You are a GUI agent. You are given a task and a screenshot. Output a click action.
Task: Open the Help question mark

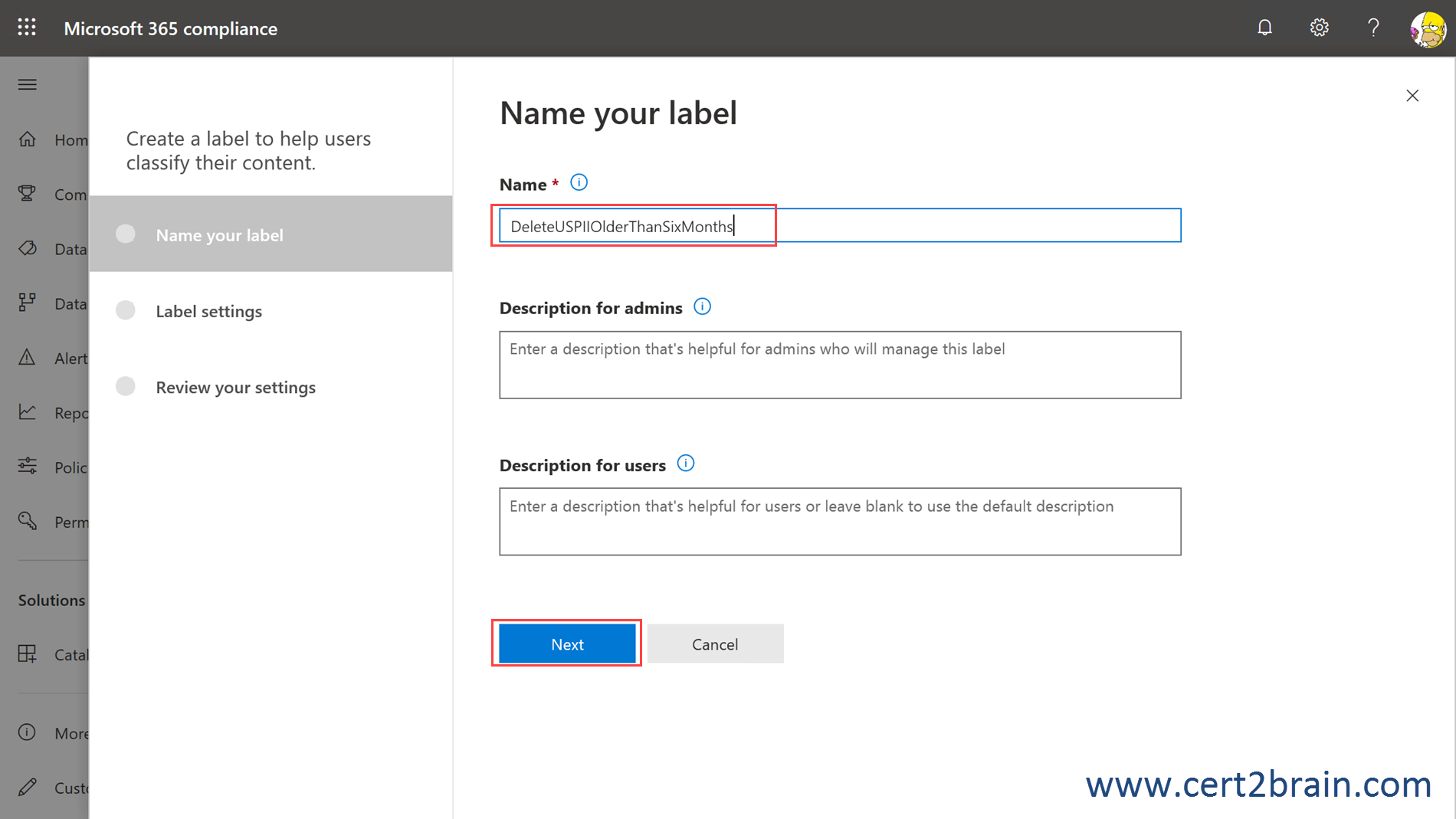1373,28
